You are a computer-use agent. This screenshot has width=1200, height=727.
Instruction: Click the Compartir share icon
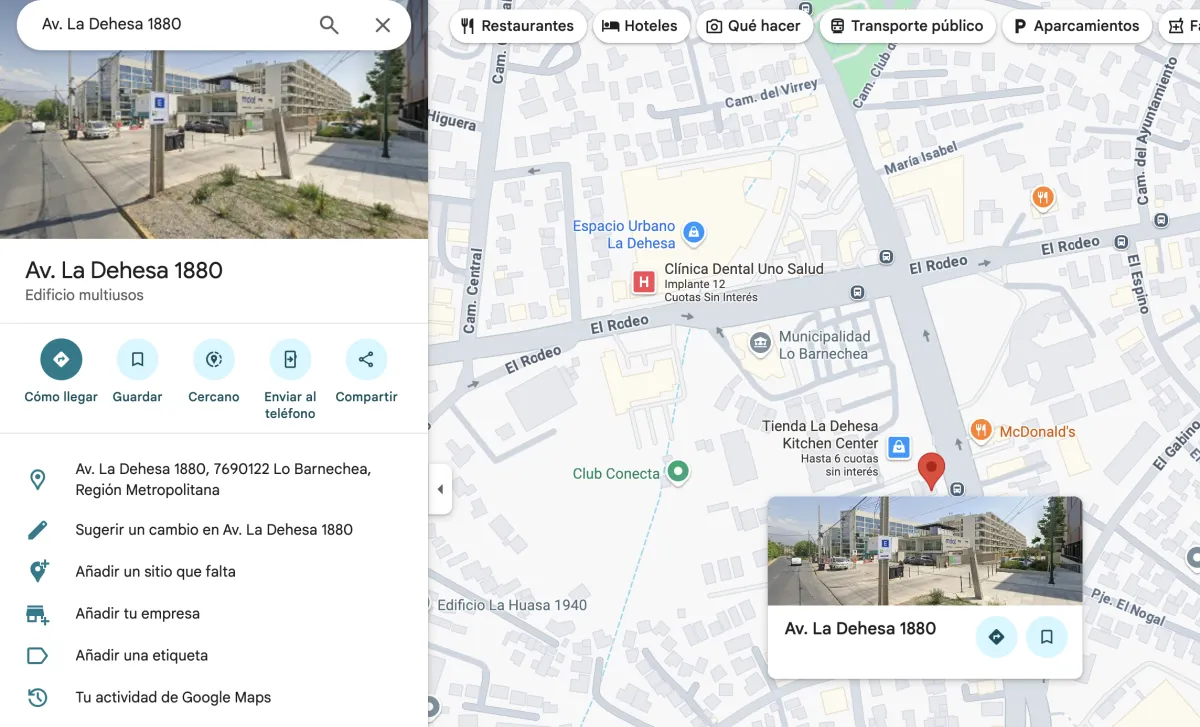pos(366,359)
